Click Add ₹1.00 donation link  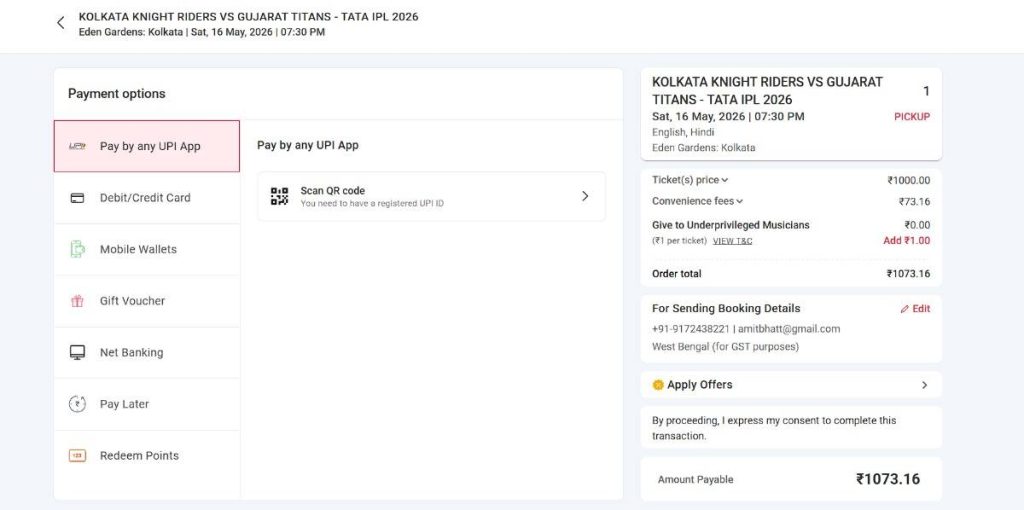click(906, 240)
